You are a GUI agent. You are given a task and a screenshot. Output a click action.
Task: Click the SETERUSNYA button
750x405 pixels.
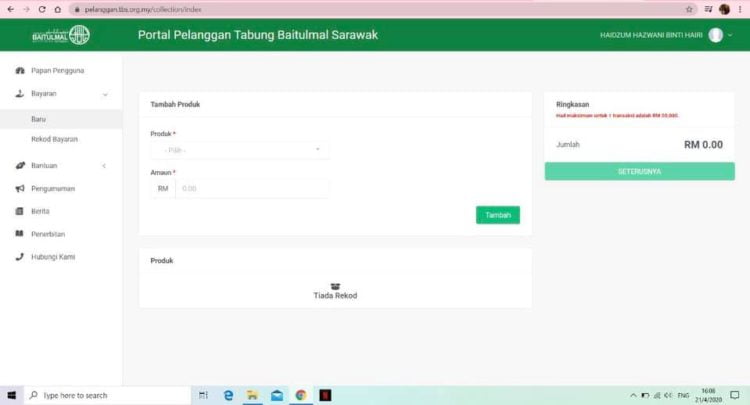[640, 171]
